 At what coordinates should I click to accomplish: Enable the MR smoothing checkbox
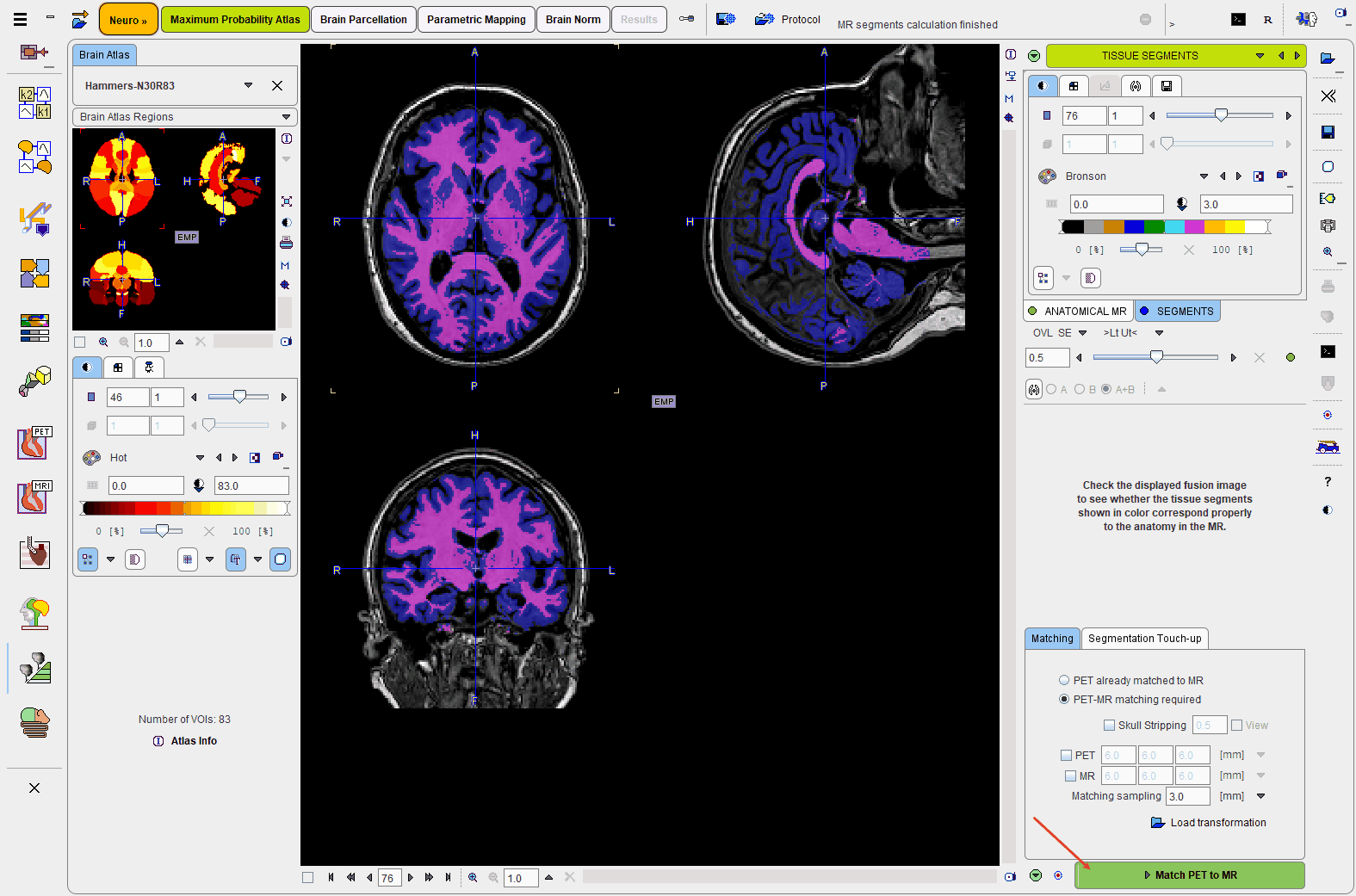(1070, 776)
